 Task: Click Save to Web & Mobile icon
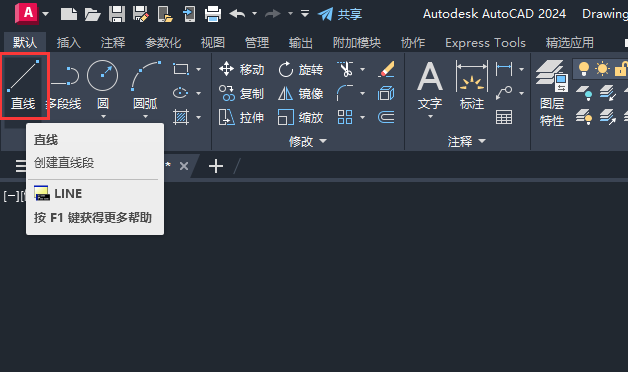189,14
